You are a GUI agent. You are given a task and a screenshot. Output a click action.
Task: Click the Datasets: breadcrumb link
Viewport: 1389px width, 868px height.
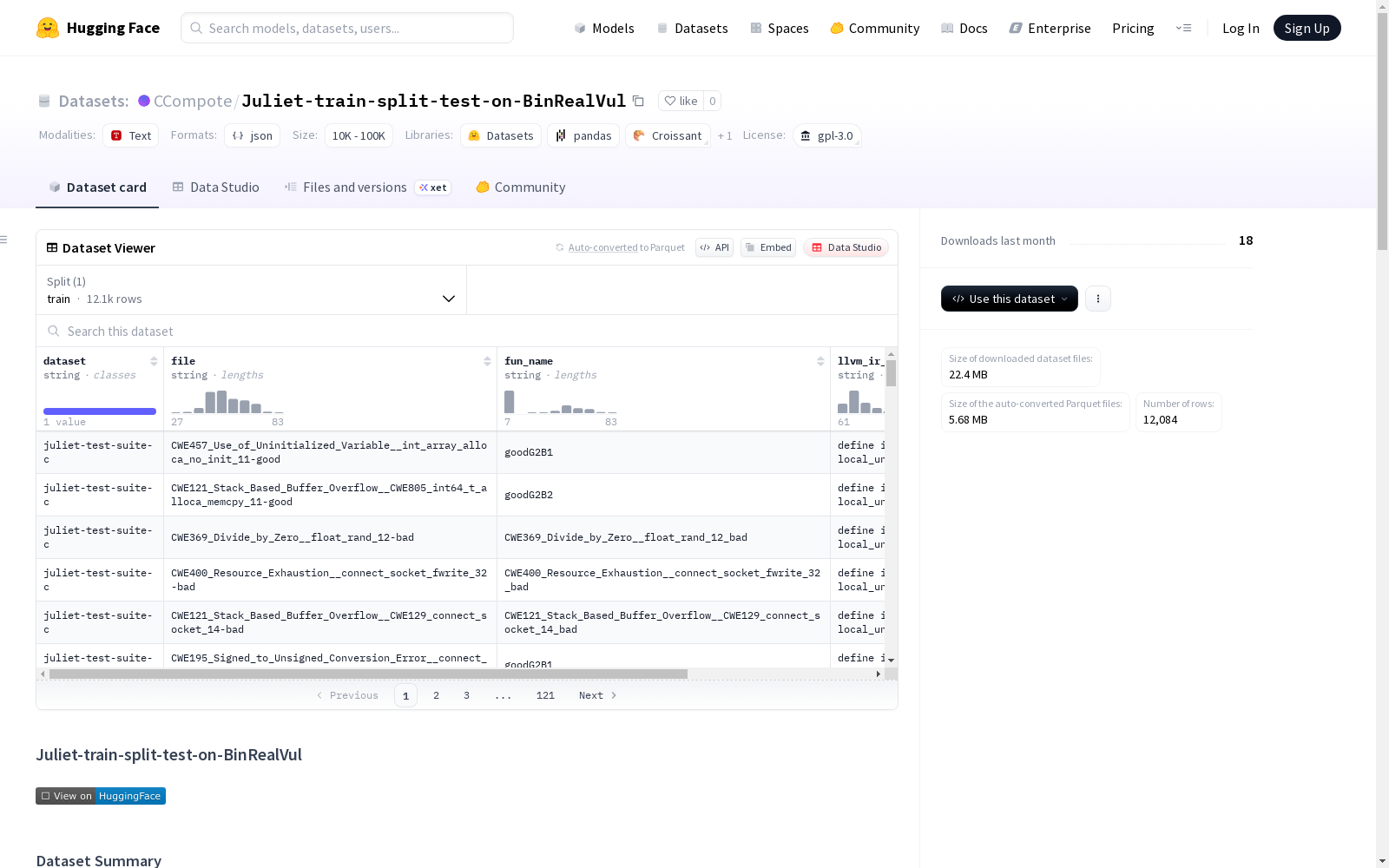[94, 101]
